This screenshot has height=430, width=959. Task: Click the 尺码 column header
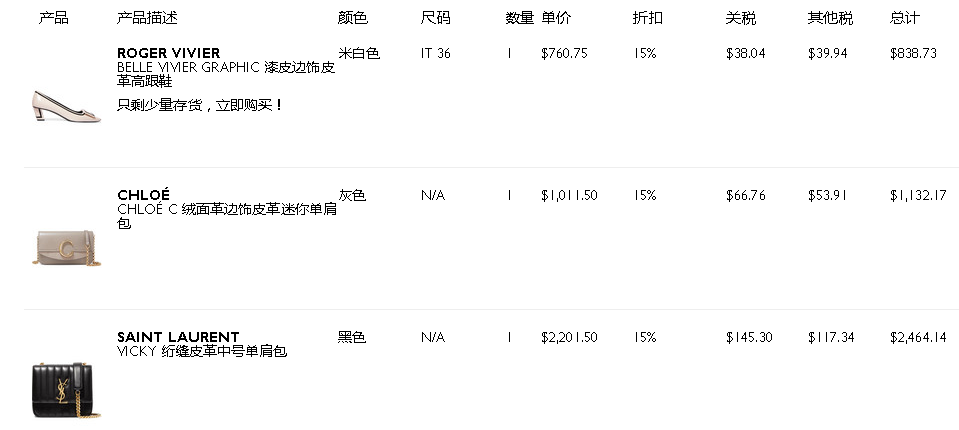coord(435,18)
